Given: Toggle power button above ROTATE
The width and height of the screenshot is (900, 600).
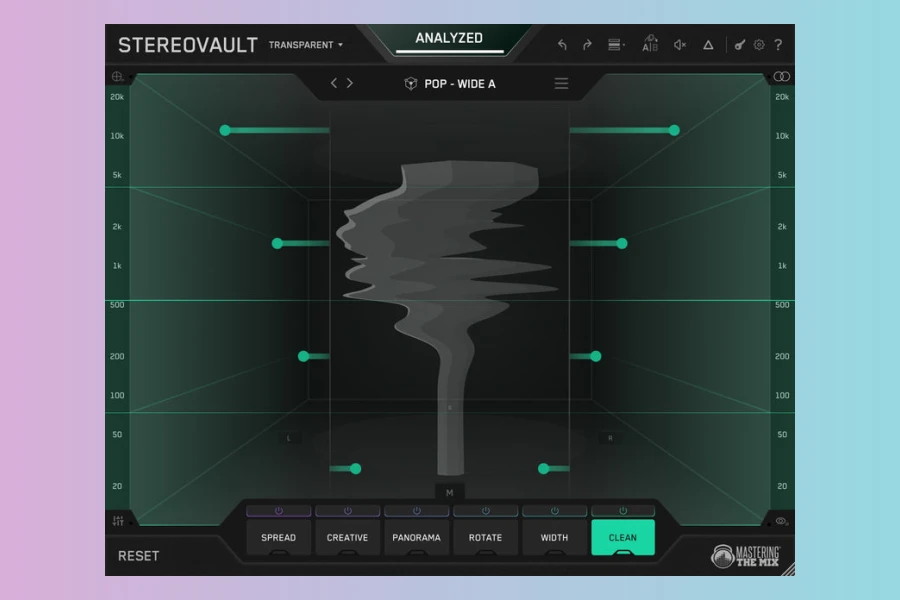Looking at the screenshot, I should (486, 510).
